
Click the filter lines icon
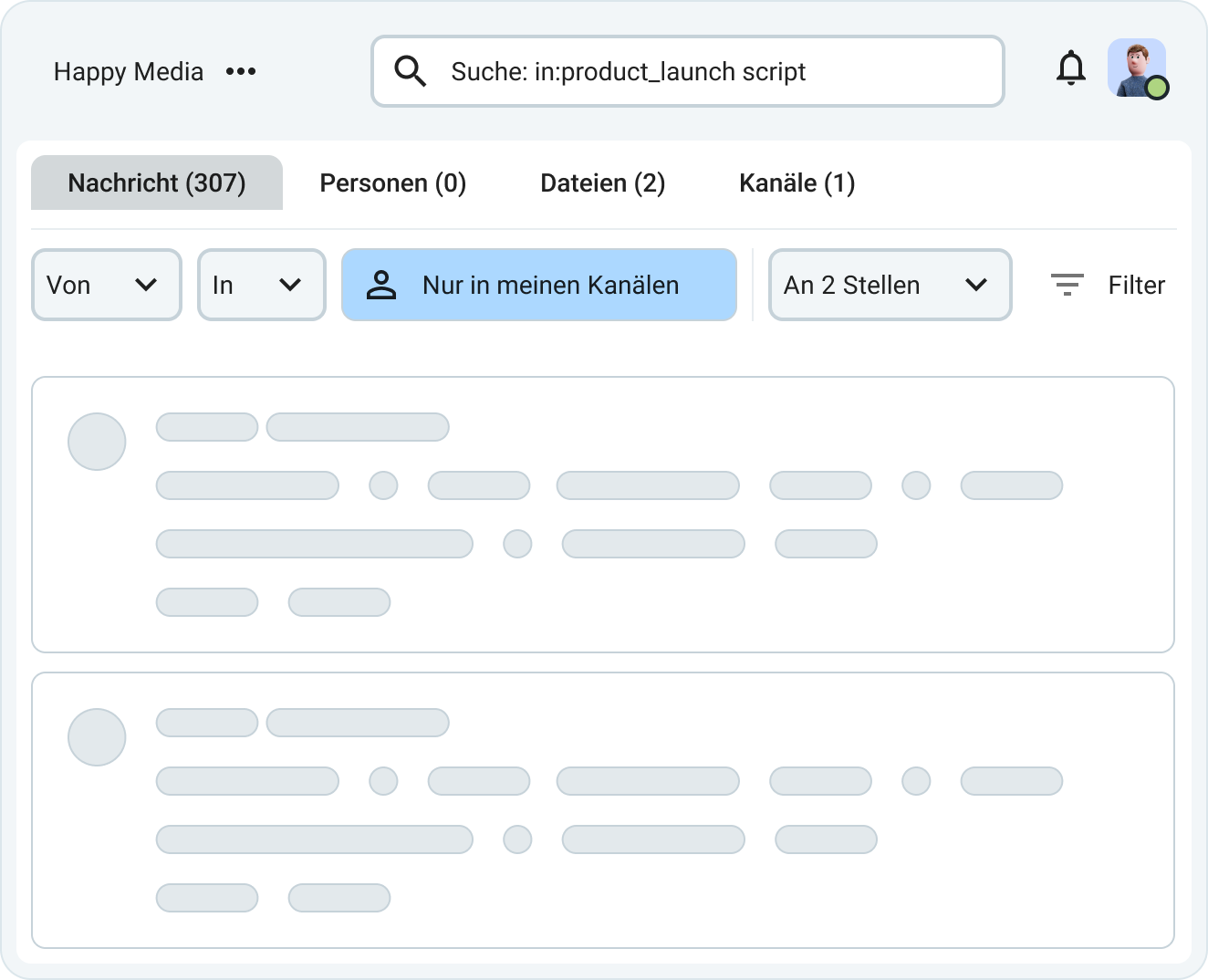pos(1067,285)
